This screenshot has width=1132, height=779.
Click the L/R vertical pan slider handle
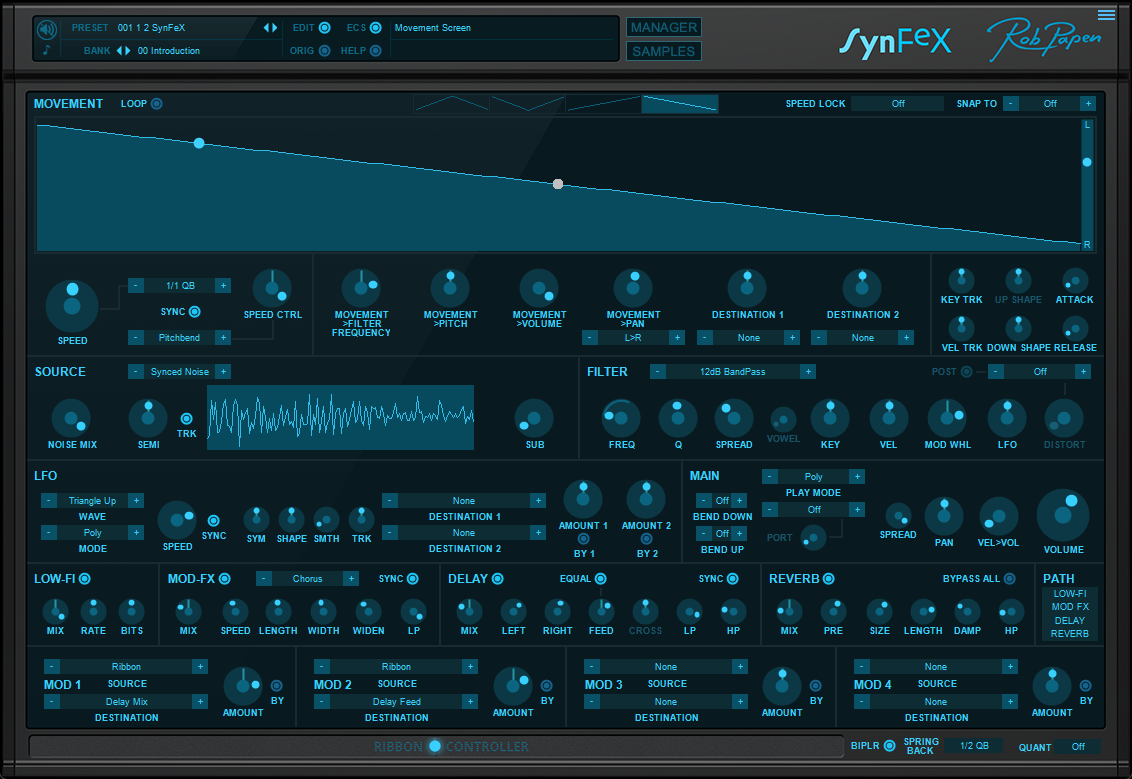click(x=1087, y=162)
